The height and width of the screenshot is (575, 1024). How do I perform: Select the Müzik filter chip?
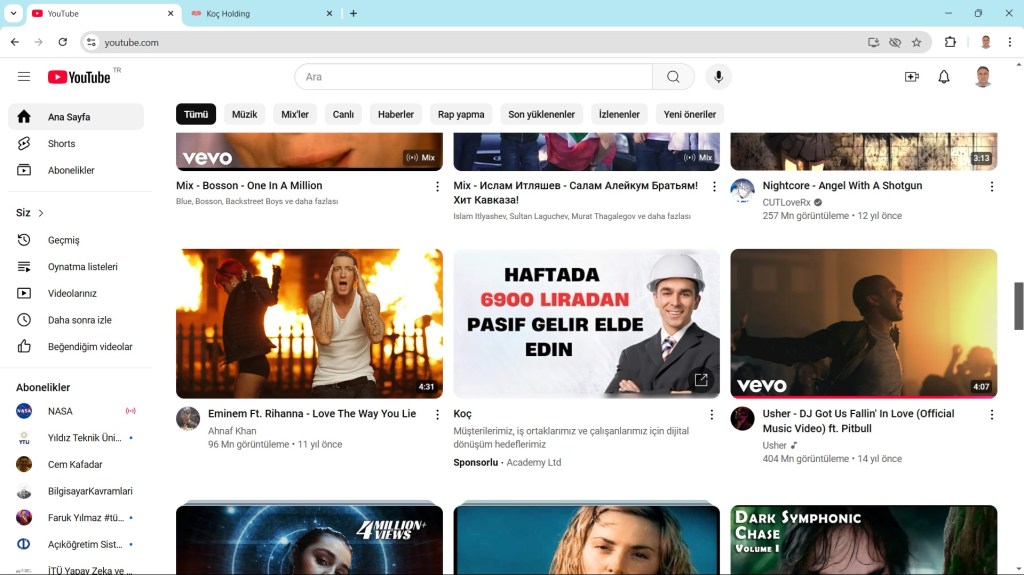point(244,114)
